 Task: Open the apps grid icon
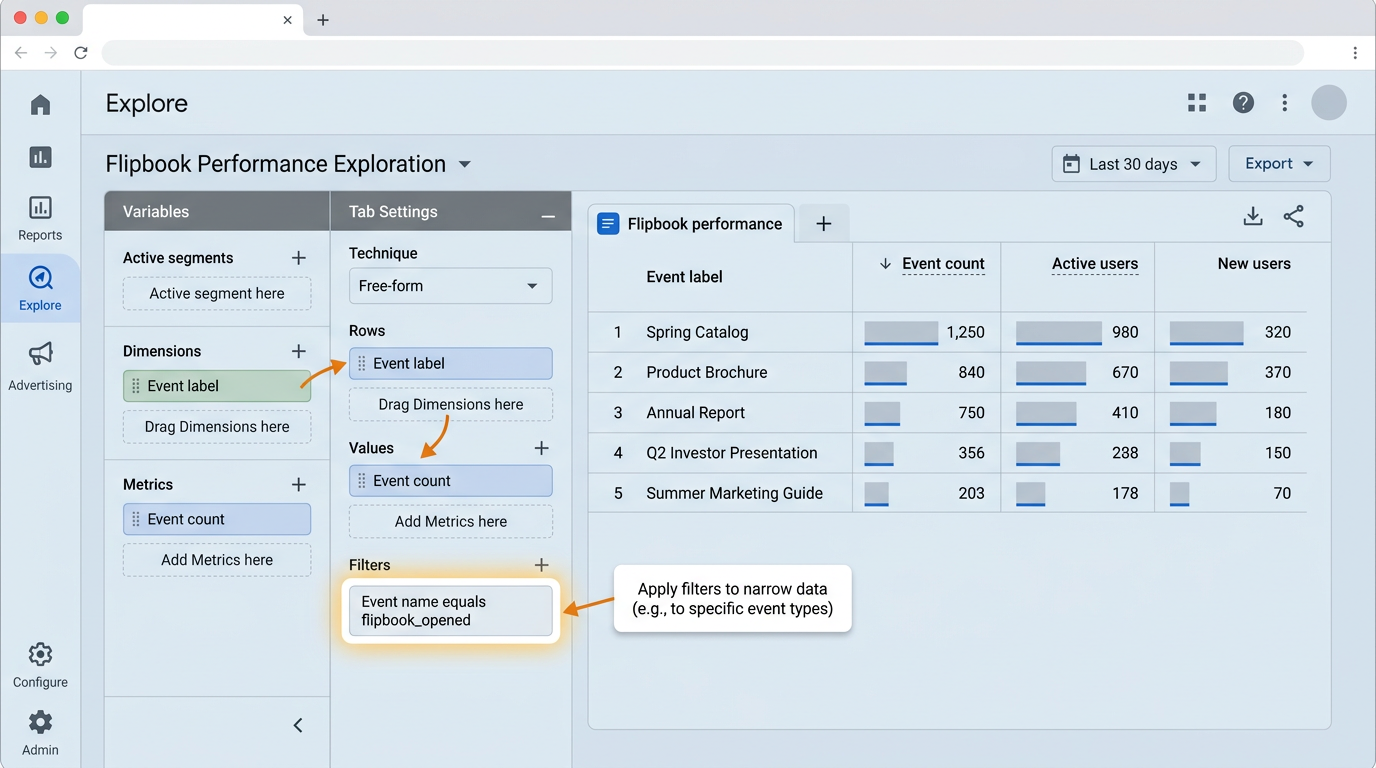1197,103
